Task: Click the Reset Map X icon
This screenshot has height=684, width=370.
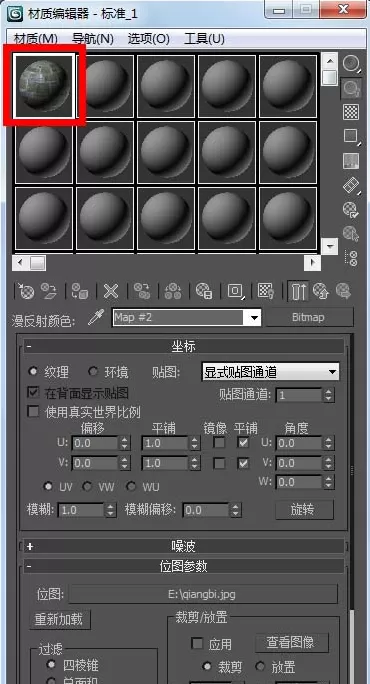Action: (111, 291)
